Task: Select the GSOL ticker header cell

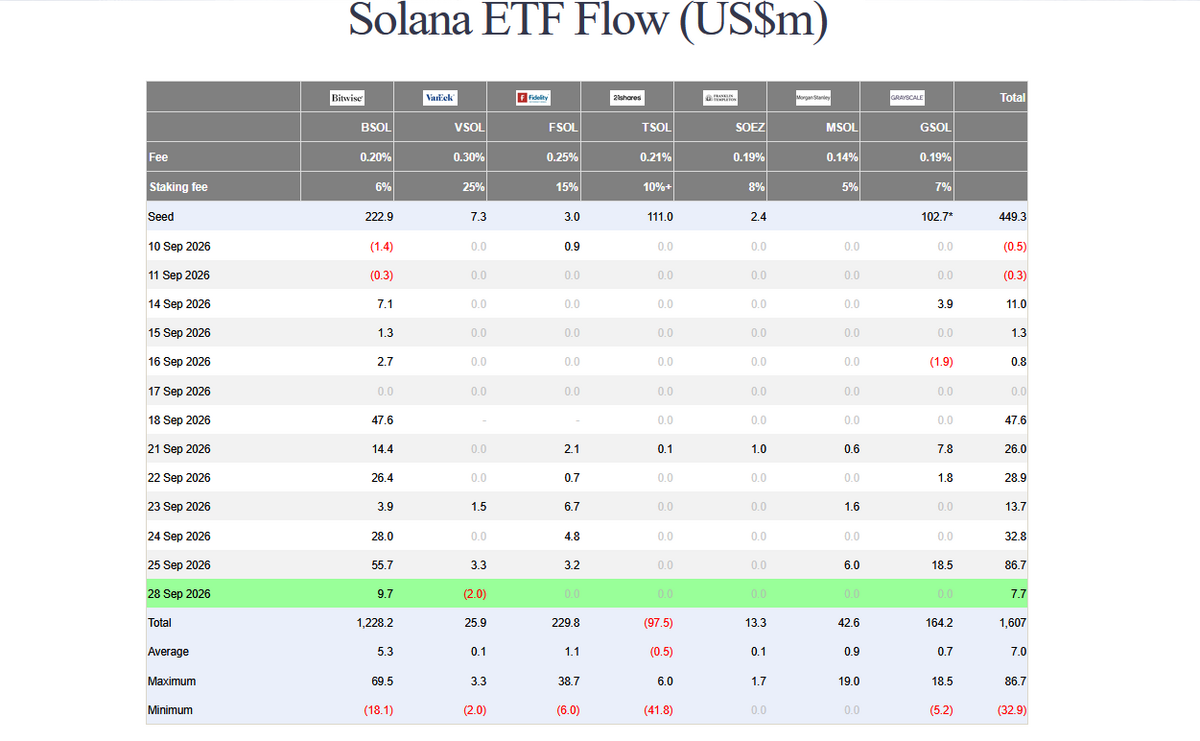Action: pyautogui.click(x=907, y=128)
